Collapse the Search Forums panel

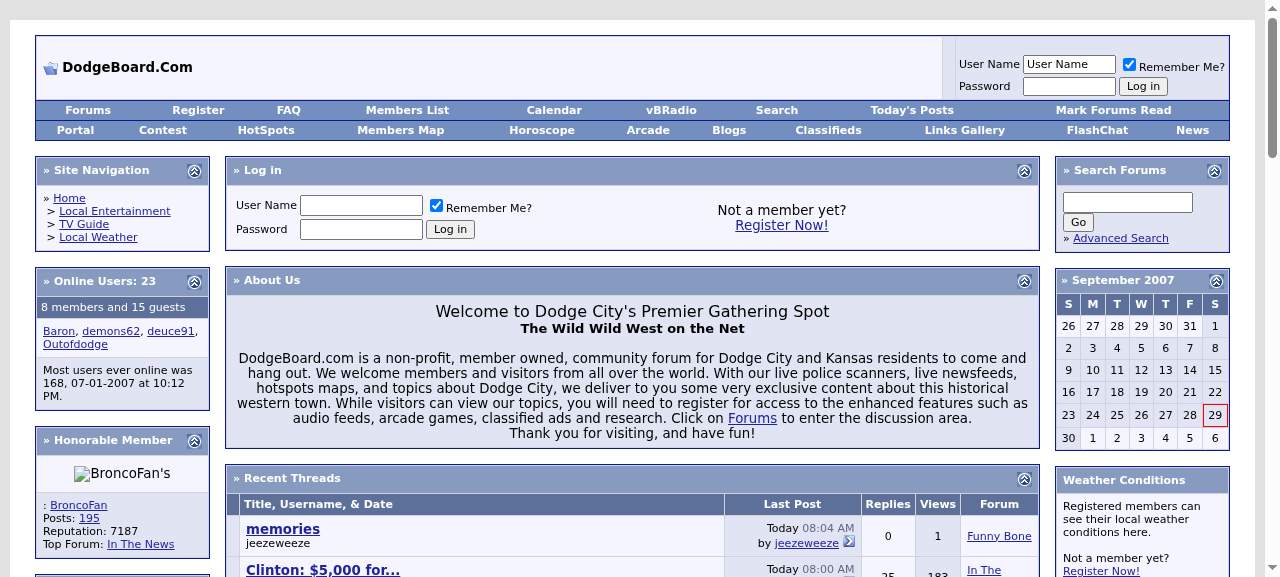pos(1214,171)
